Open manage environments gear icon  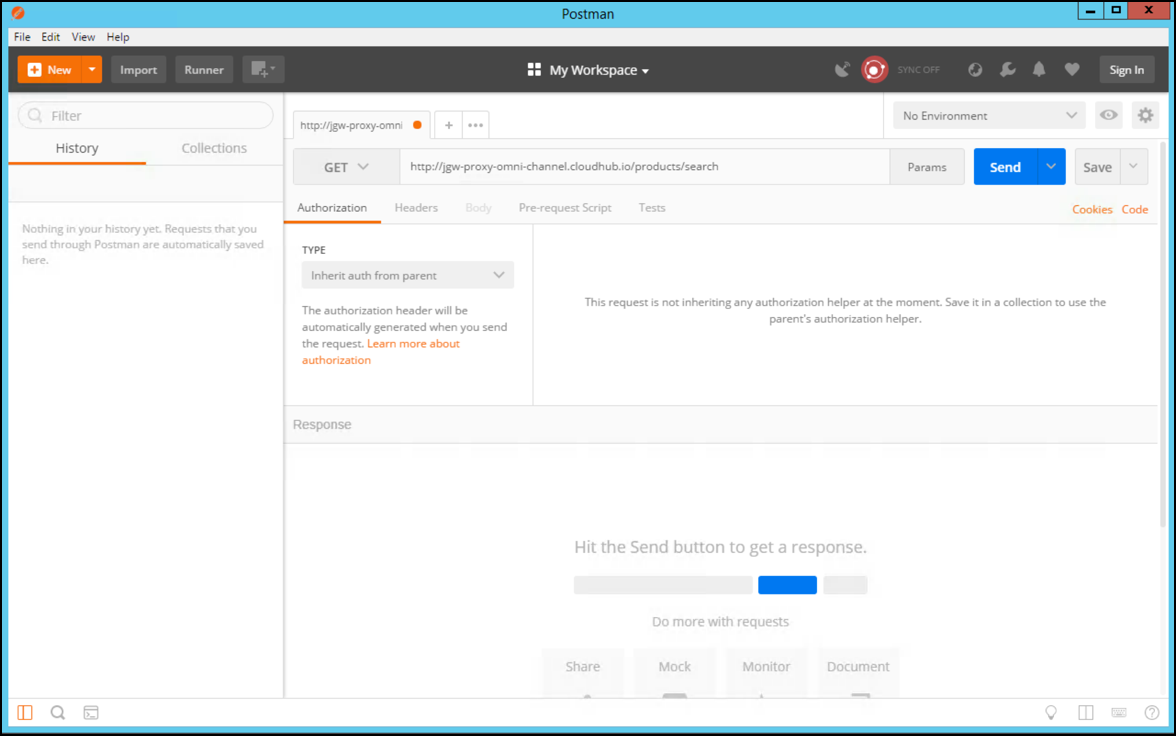click(1145, 116)
